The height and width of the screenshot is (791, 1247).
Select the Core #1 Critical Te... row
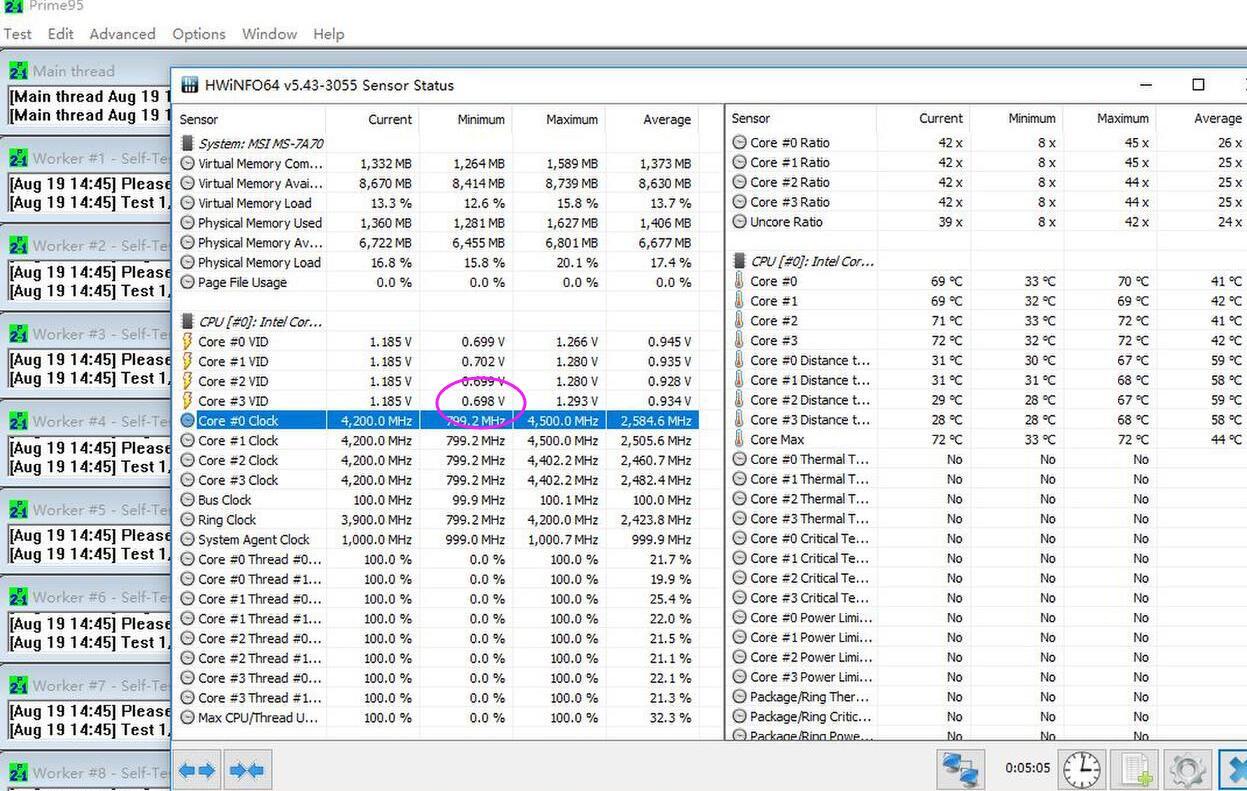987,559
